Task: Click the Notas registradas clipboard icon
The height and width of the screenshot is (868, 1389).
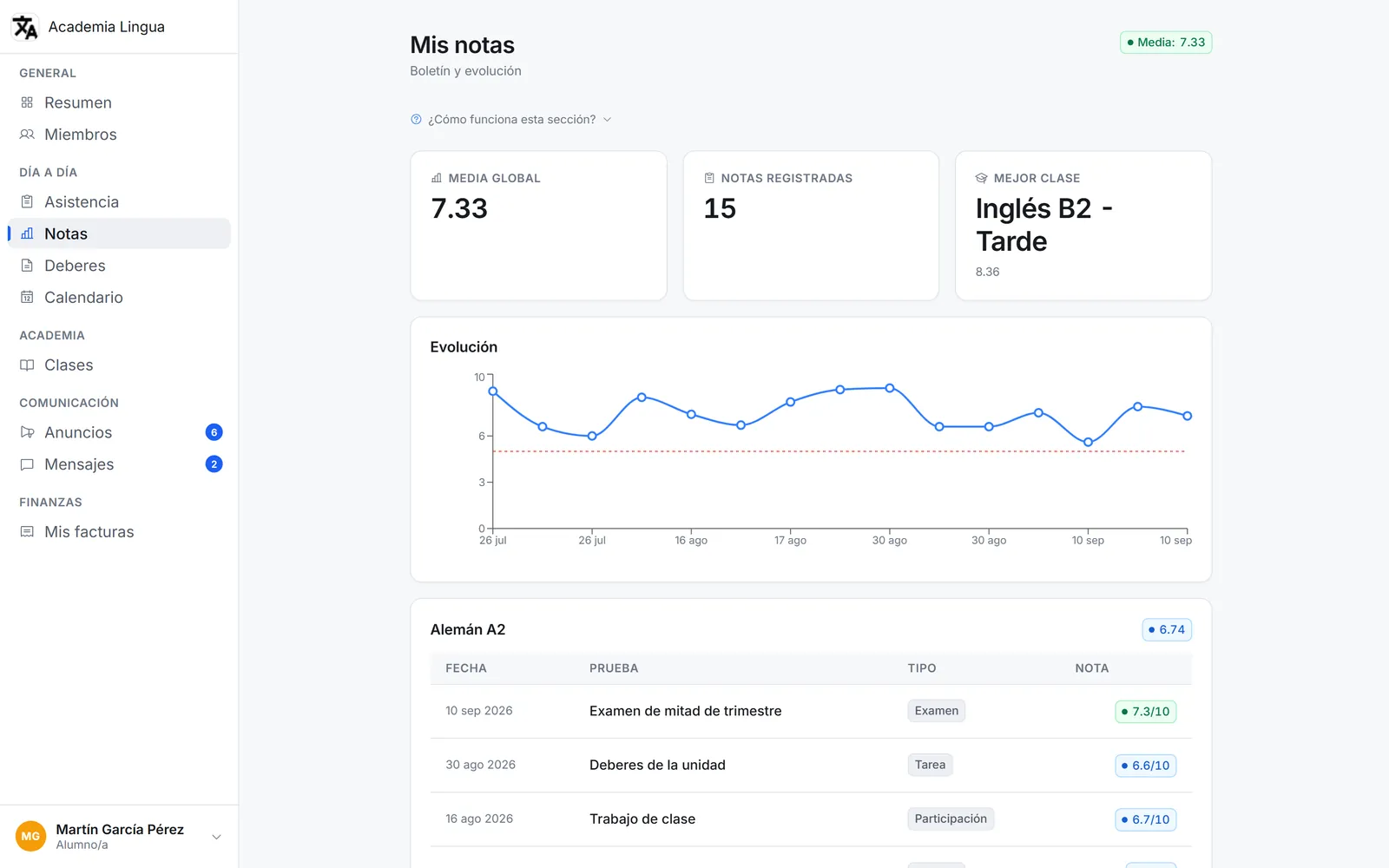Action: pos(709,178)
